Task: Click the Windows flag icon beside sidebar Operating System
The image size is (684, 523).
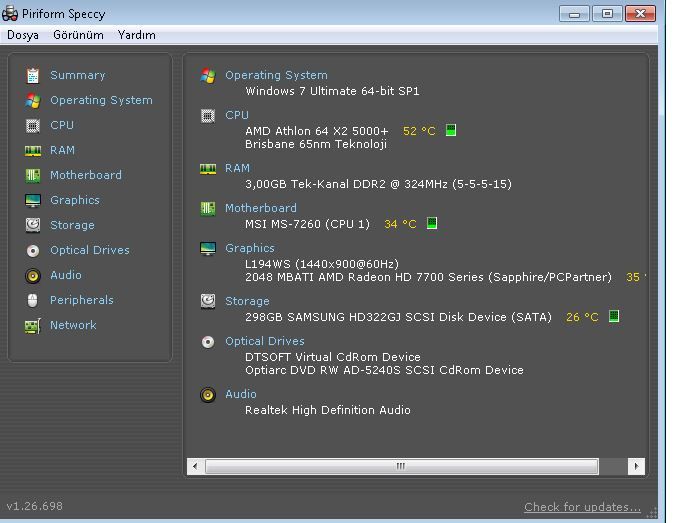Action: click(x=33, y=100)
